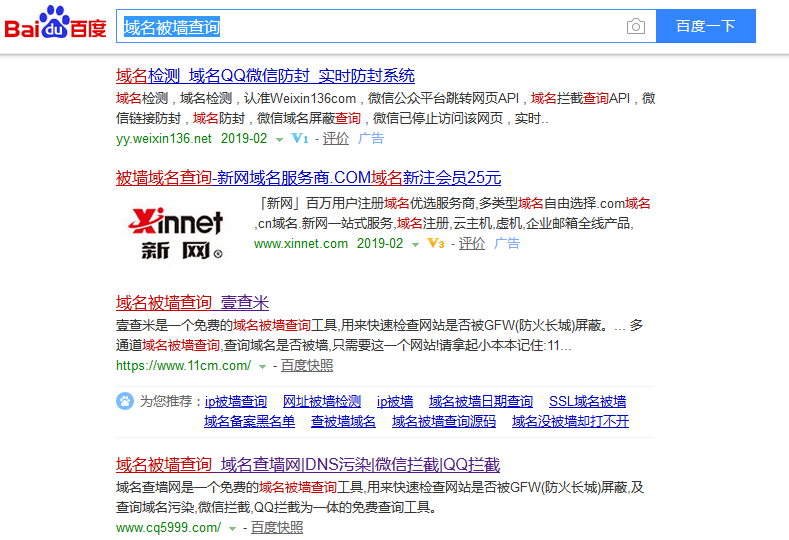Open 百度快照 for 11cm.com result
The width and height of the screenshot is (789, 540).
coord(307,366)
